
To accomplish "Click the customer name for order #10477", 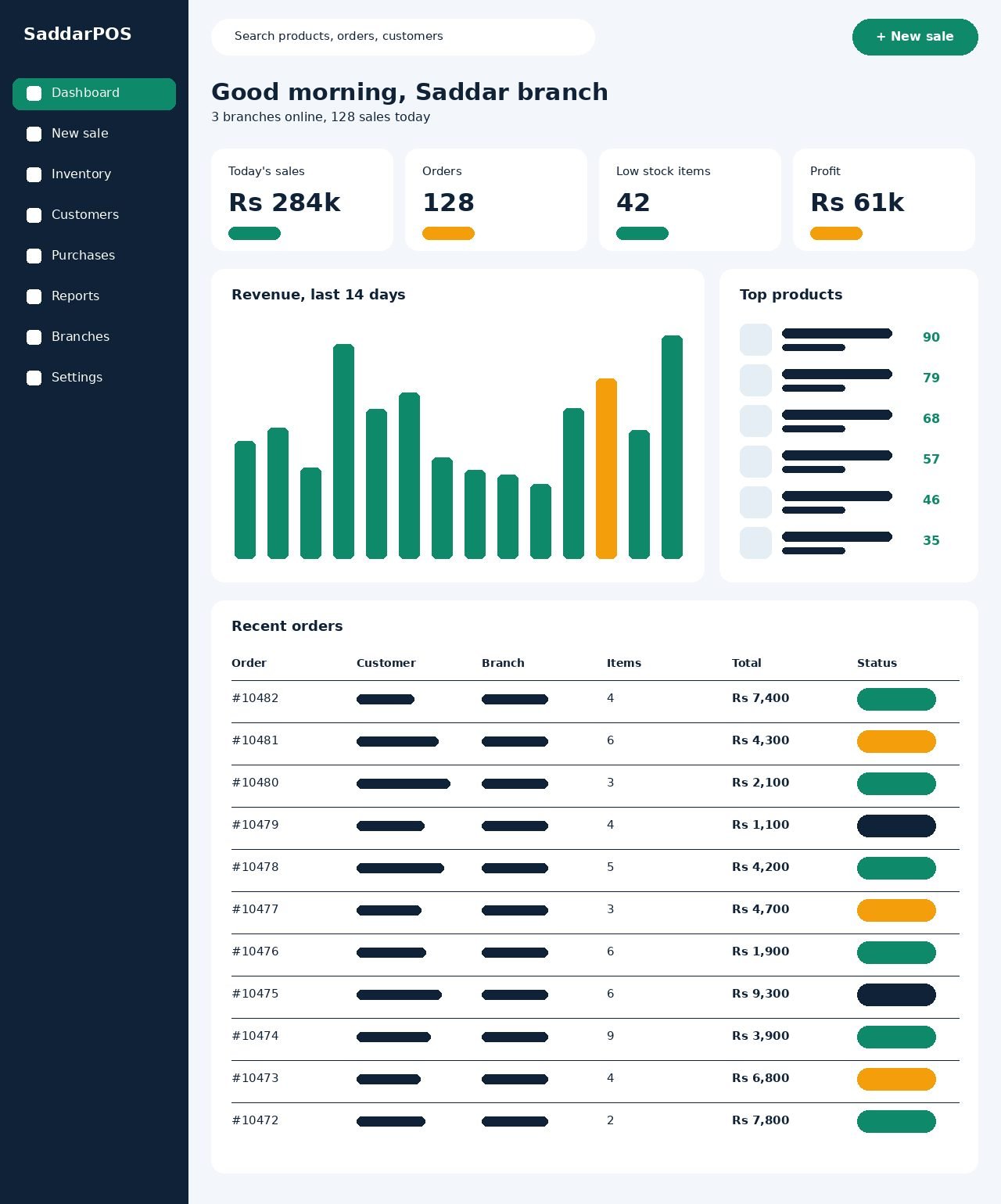I will [x=389, y=911].
